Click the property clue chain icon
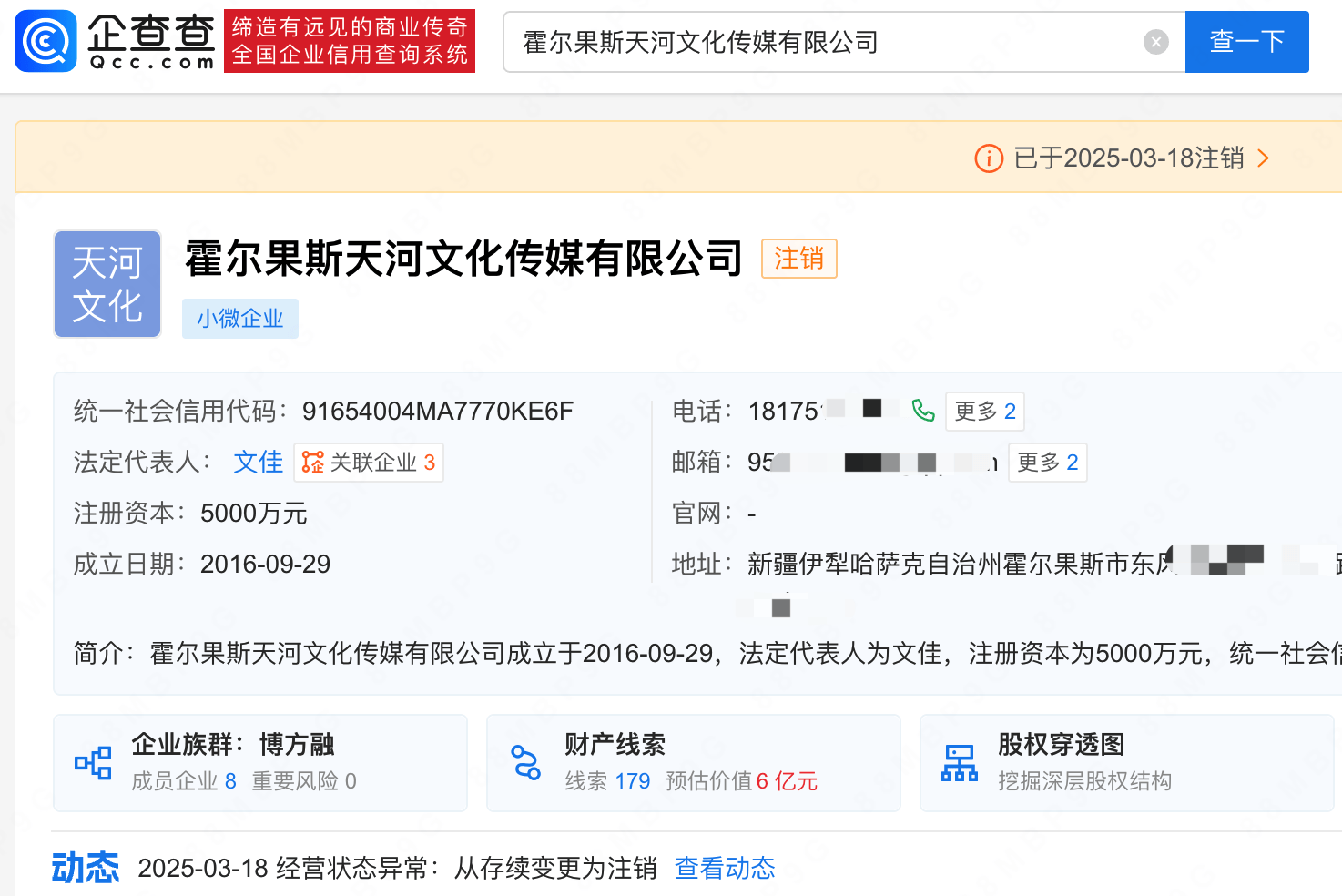1342x896 pixels. coord(525,763)
